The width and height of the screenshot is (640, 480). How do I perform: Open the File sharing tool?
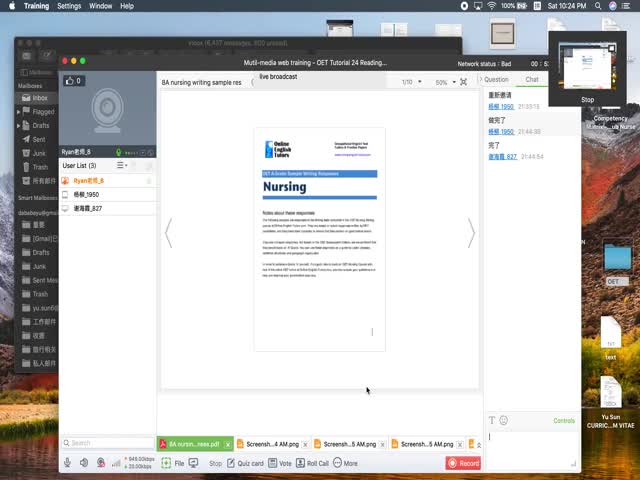coord(173,463)
